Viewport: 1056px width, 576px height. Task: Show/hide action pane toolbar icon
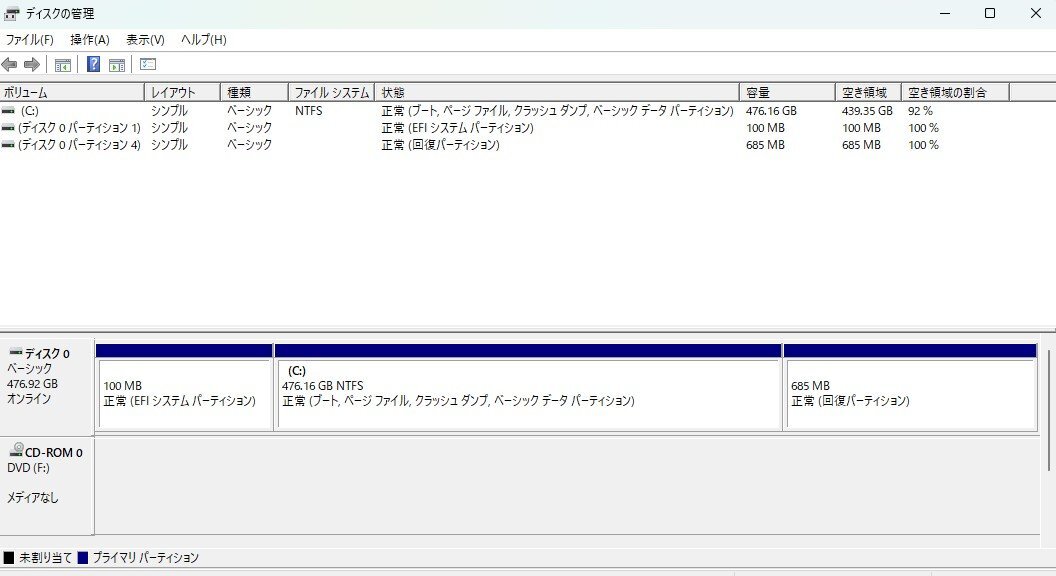click(117, 65)
